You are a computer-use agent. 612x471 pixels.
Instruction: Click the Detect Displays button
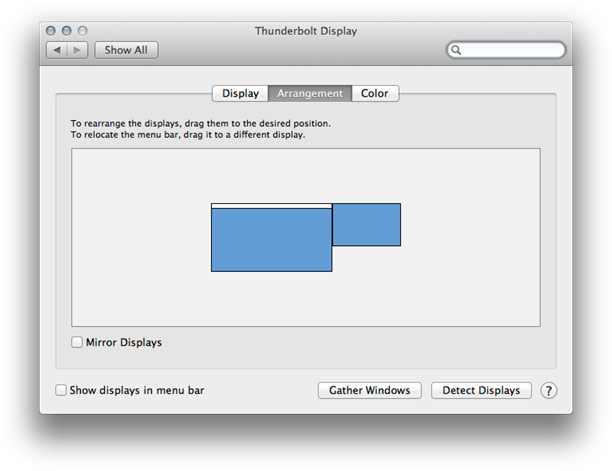481,390
